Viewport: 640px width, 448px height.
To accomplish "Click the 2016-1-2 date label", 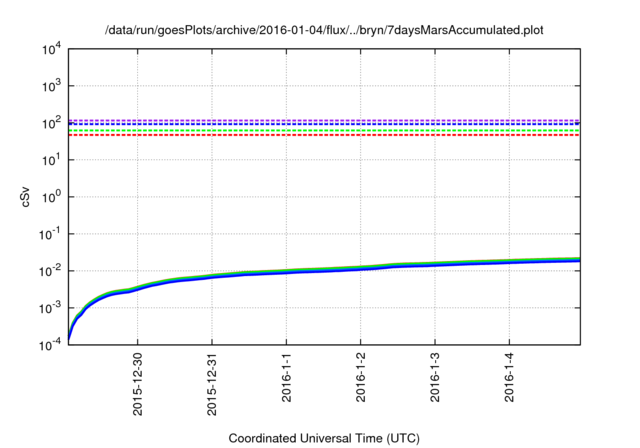I will pyautogui.click(x=361, y=377).
